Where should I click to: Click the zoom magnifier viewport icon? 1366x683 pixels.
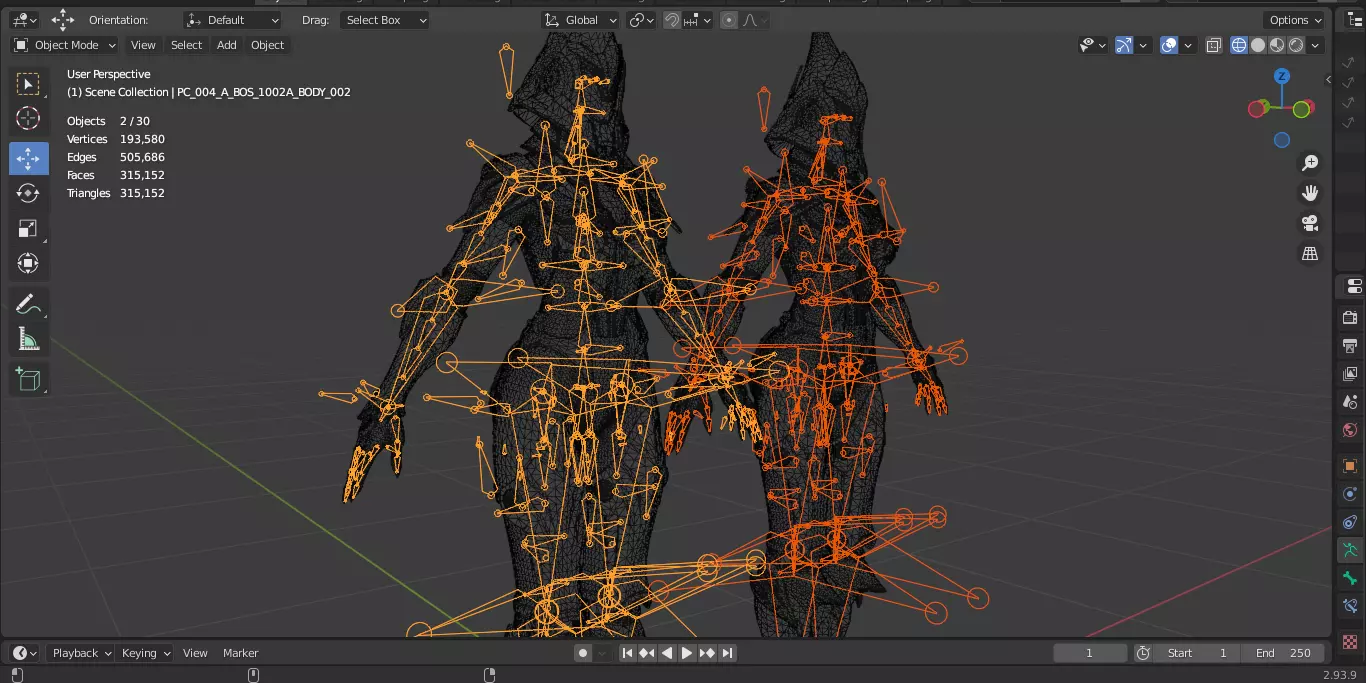1309,163
